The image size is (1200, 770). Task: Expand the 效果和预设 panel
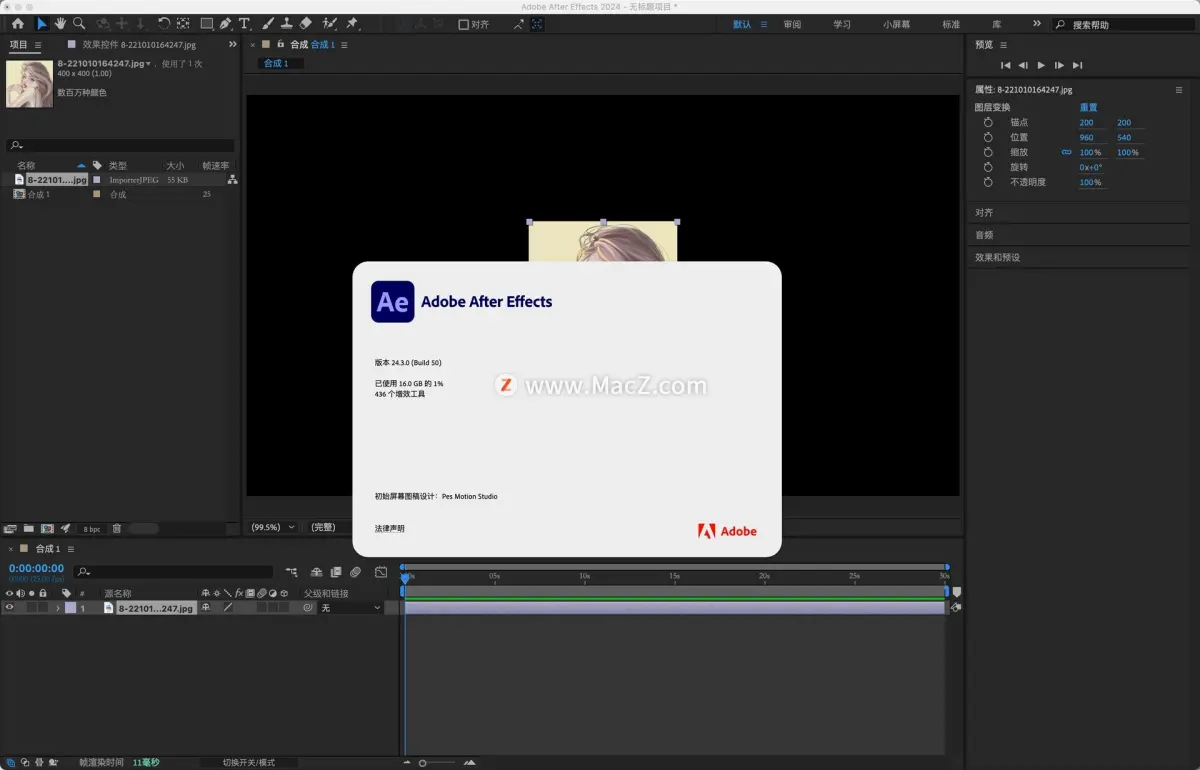[x=998, y=257]
